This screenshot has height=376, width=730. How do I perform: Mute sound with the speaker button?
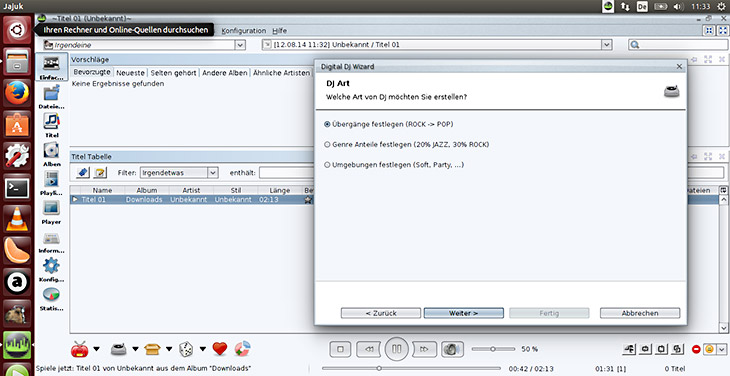453,349
